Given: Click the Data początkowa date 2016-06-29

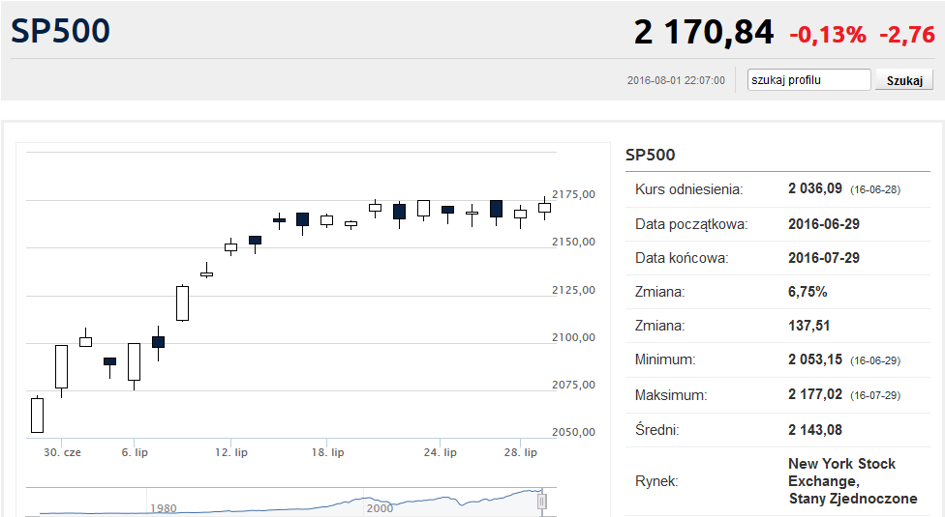Looking at the screenshot, I should 824,224.
